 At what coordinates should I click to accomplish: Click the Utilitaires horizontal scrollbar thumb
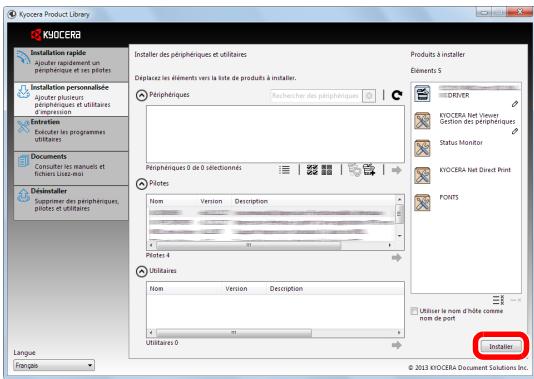[234, 333]
